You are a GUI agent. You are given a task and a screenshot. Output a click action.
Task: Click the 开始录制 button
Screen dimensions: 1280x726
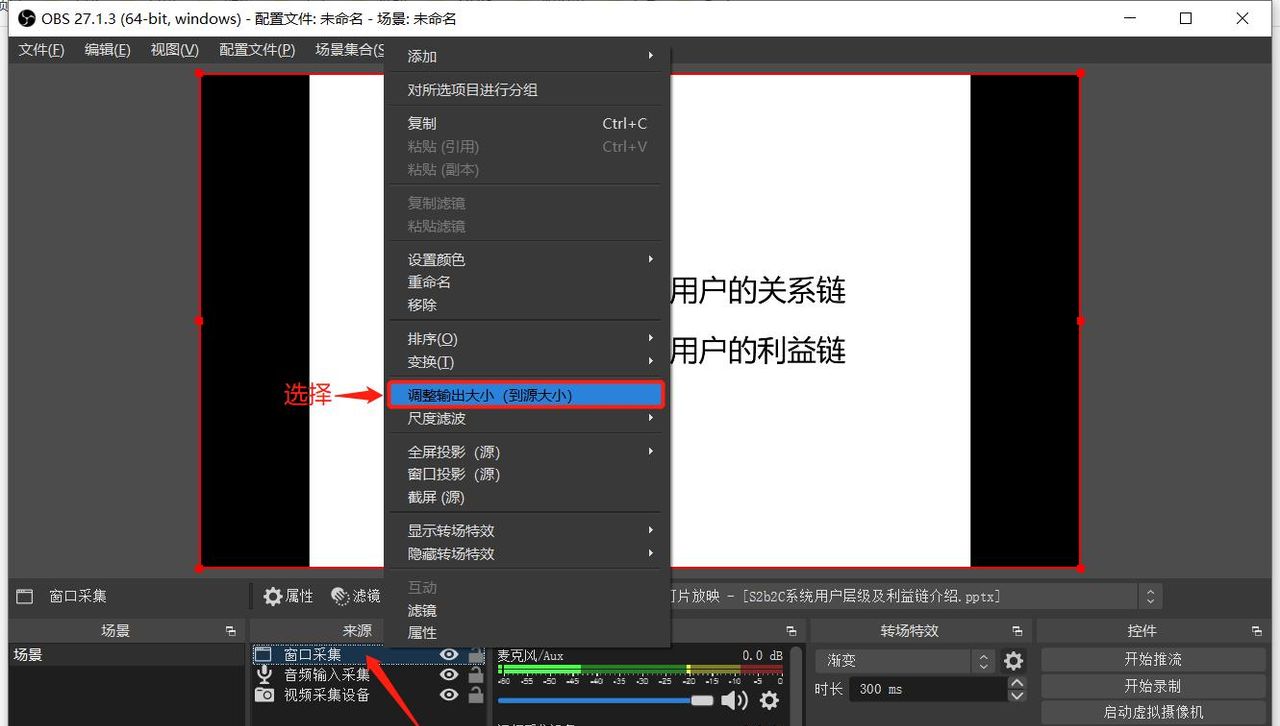click(1152, 686)
